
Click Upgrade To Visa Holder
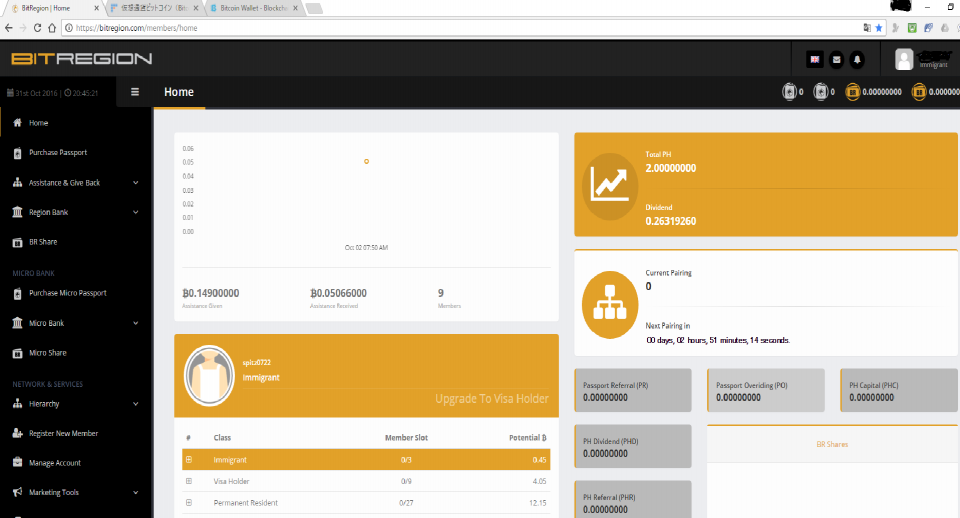(492, 399)
